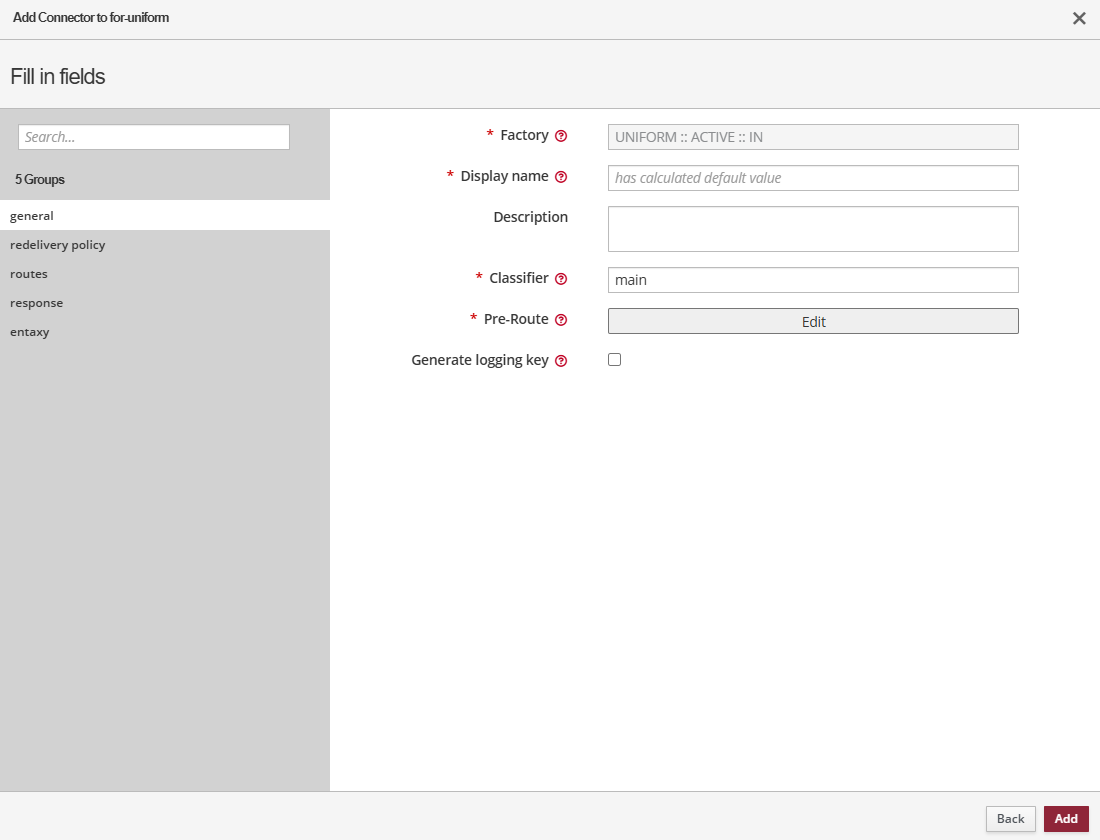Click help icon beside Pre-Route
Viewport: 1100px width, 840px height.
tap(561, 320)
